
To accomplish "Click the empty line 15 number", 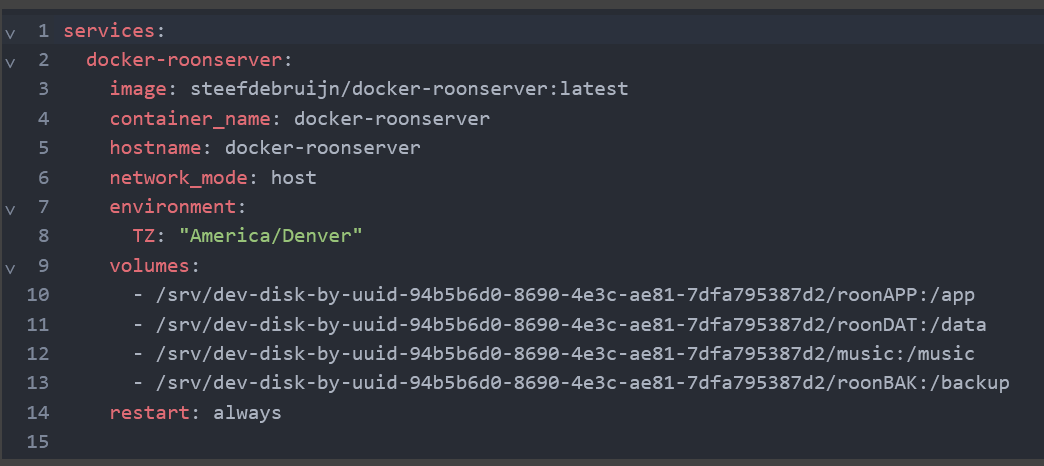I will click(x=38, y=441).
